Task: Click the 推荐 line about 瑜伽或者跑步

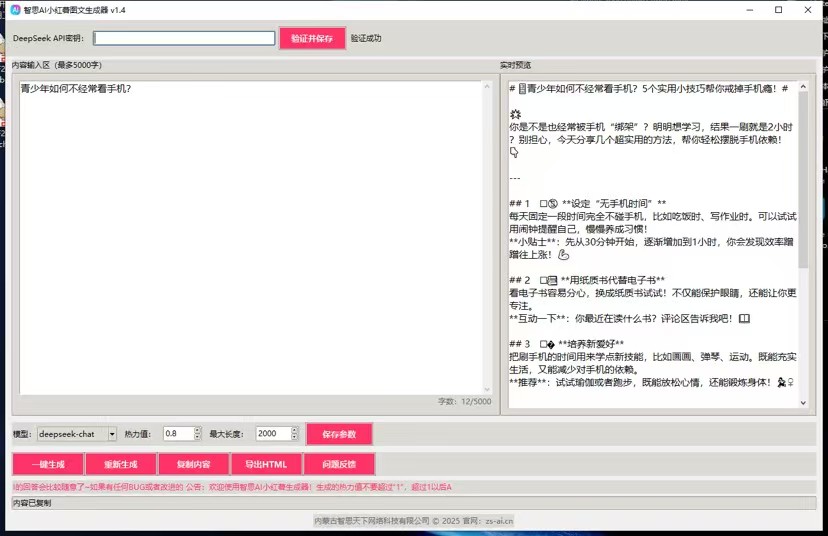Action: pyautogui.click(x=652, y=382)
